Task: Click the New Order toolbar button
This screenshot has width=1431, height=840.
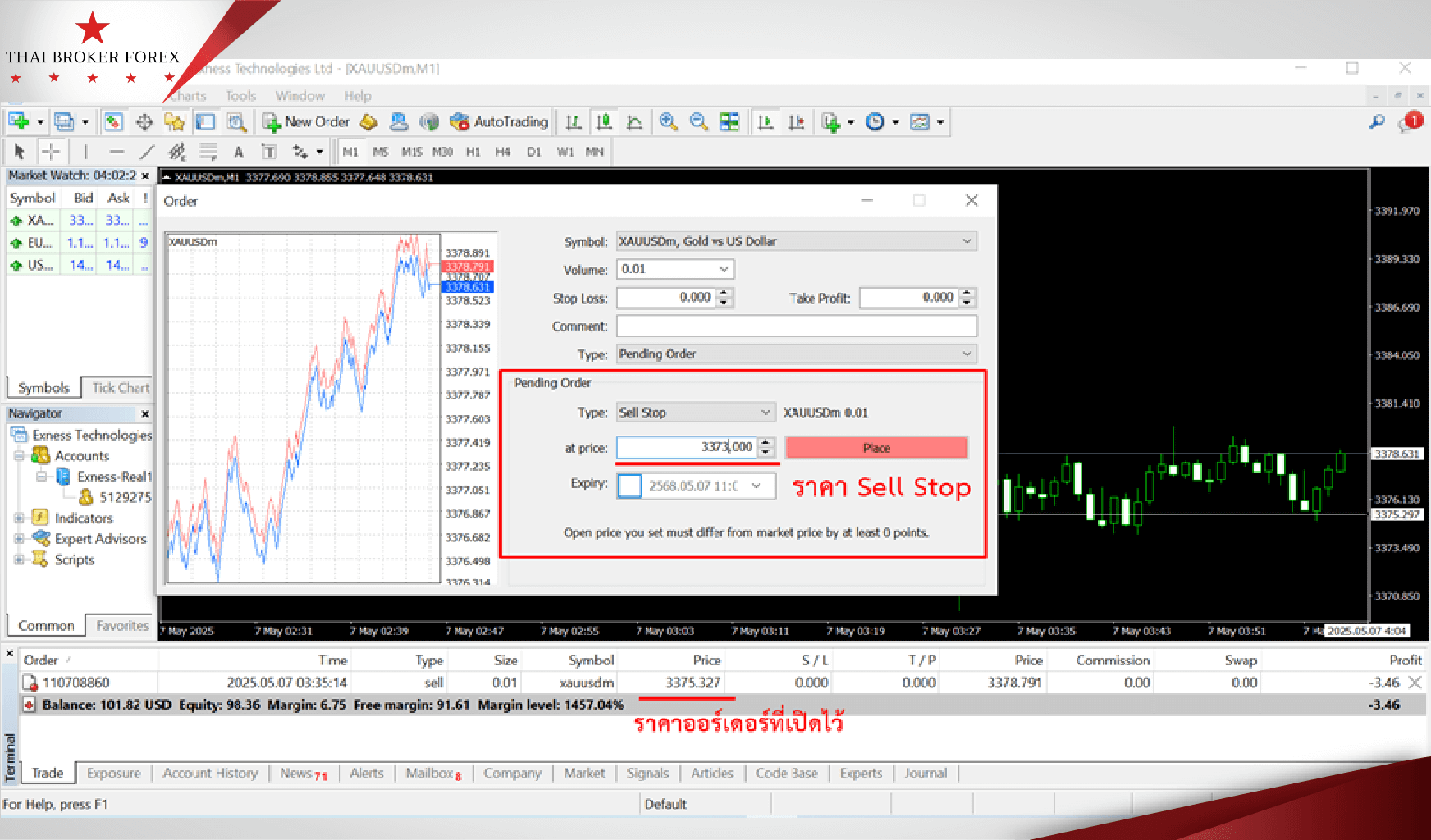Action: 305,122
